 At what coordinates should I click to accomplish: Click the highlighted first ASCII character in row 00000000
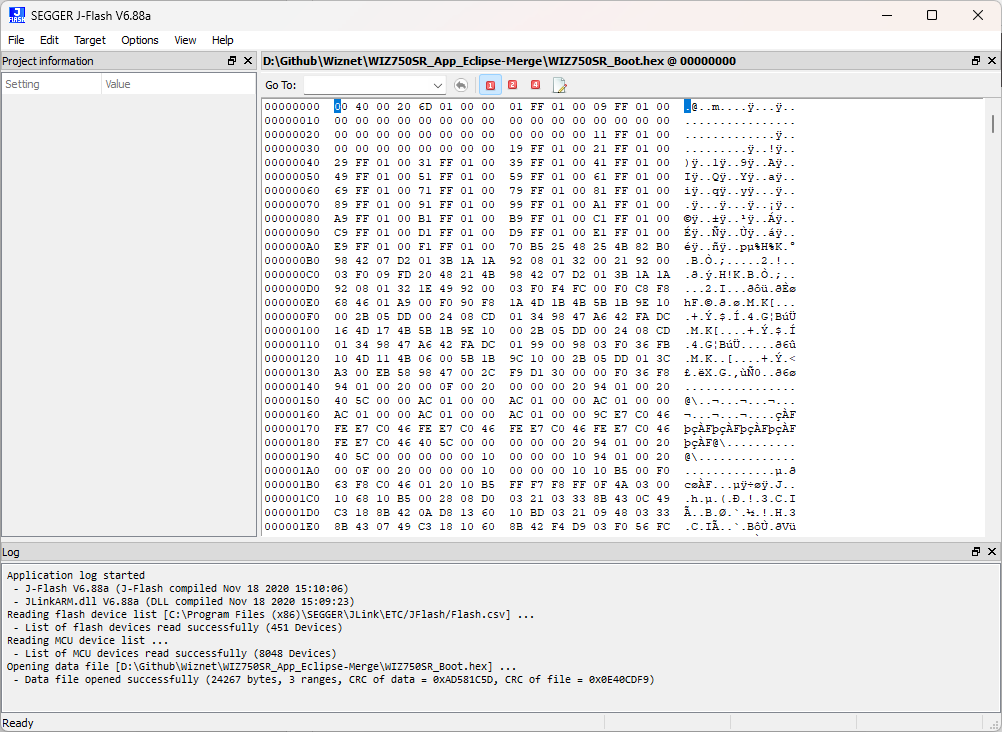tap(688, 107)
